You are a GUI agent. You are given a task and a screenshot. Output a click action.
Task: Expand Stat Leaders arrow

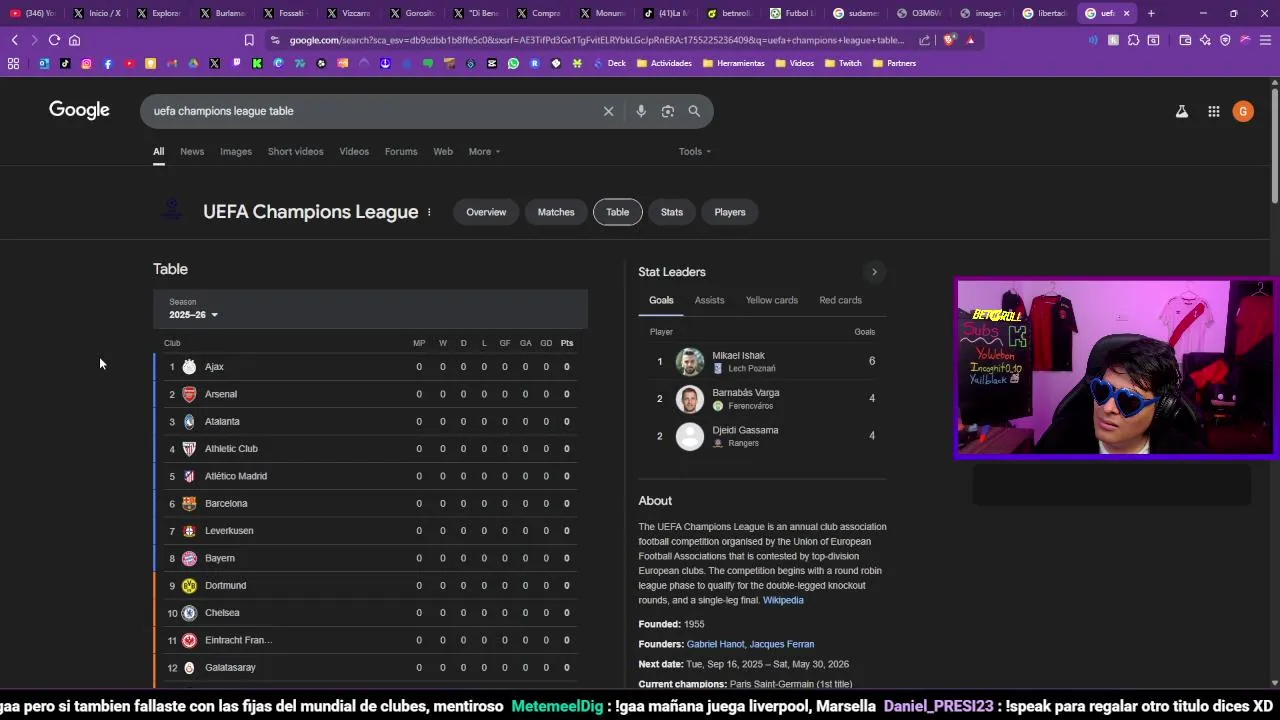(874, 272)
